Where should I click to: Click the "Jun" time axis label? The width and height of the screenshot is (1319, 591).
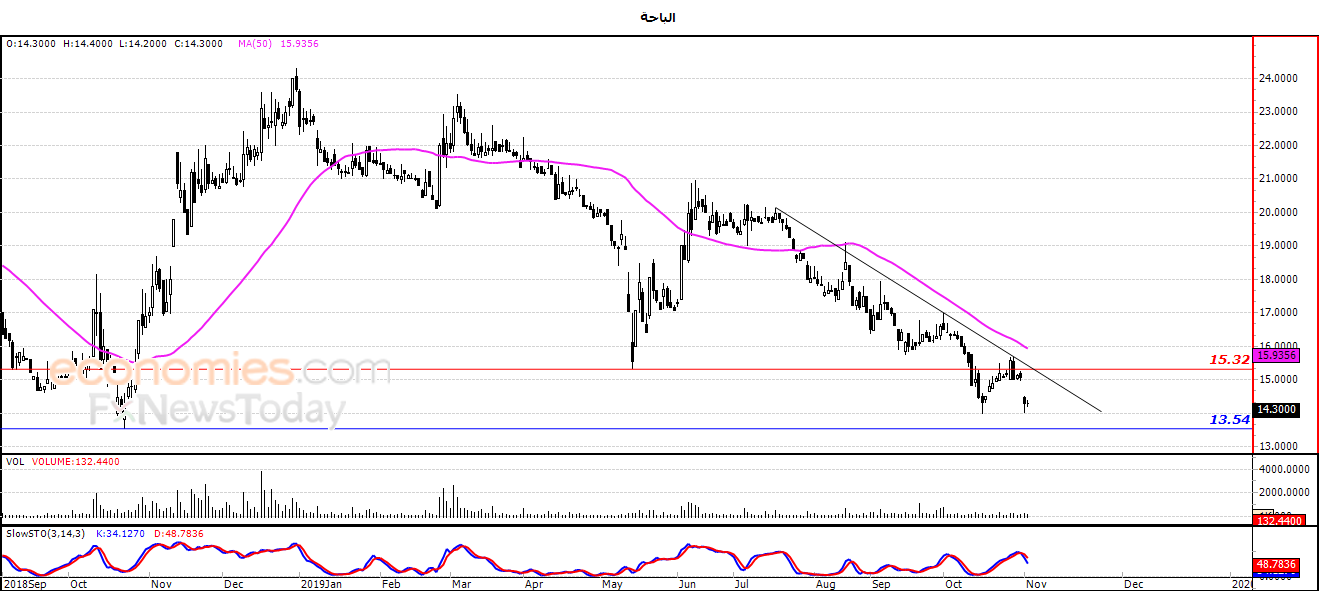point(687,583)
